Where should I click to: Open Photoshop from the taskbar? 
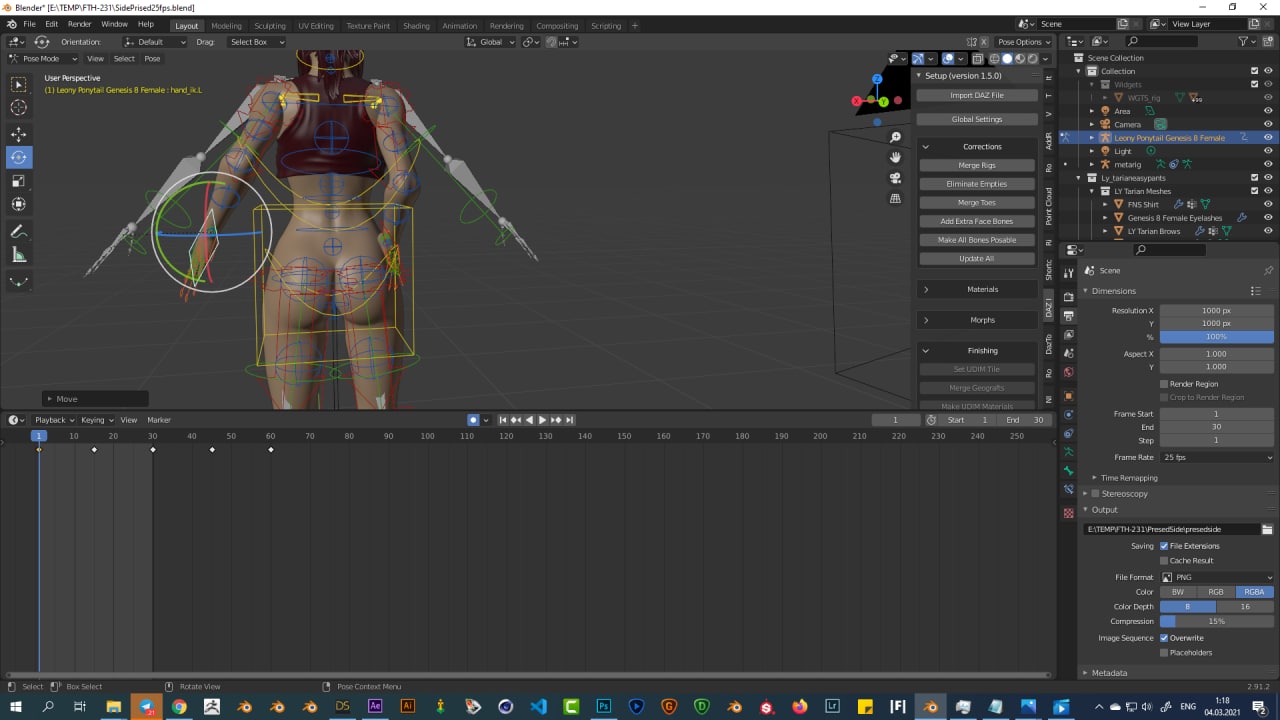click(x=603, y=706)
